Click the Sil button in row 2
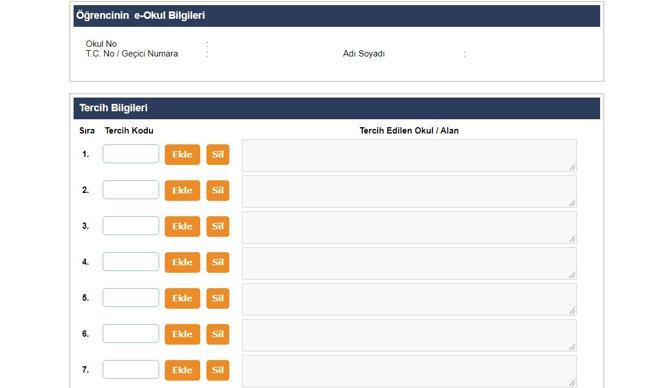This screenshot has height=388, width=660. point(218,190)
